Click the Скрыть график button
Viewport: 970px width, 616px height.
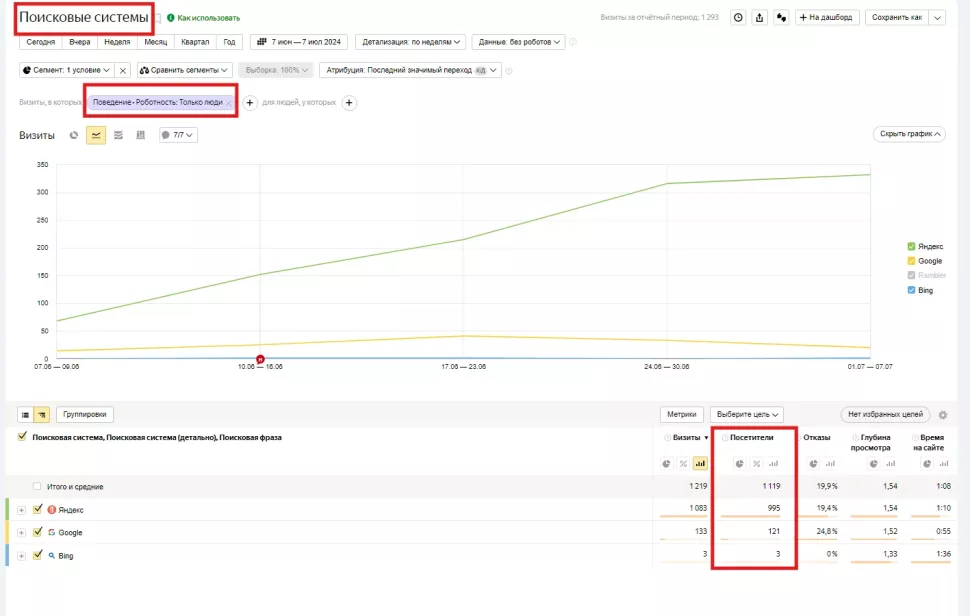(x=909, y=134)
